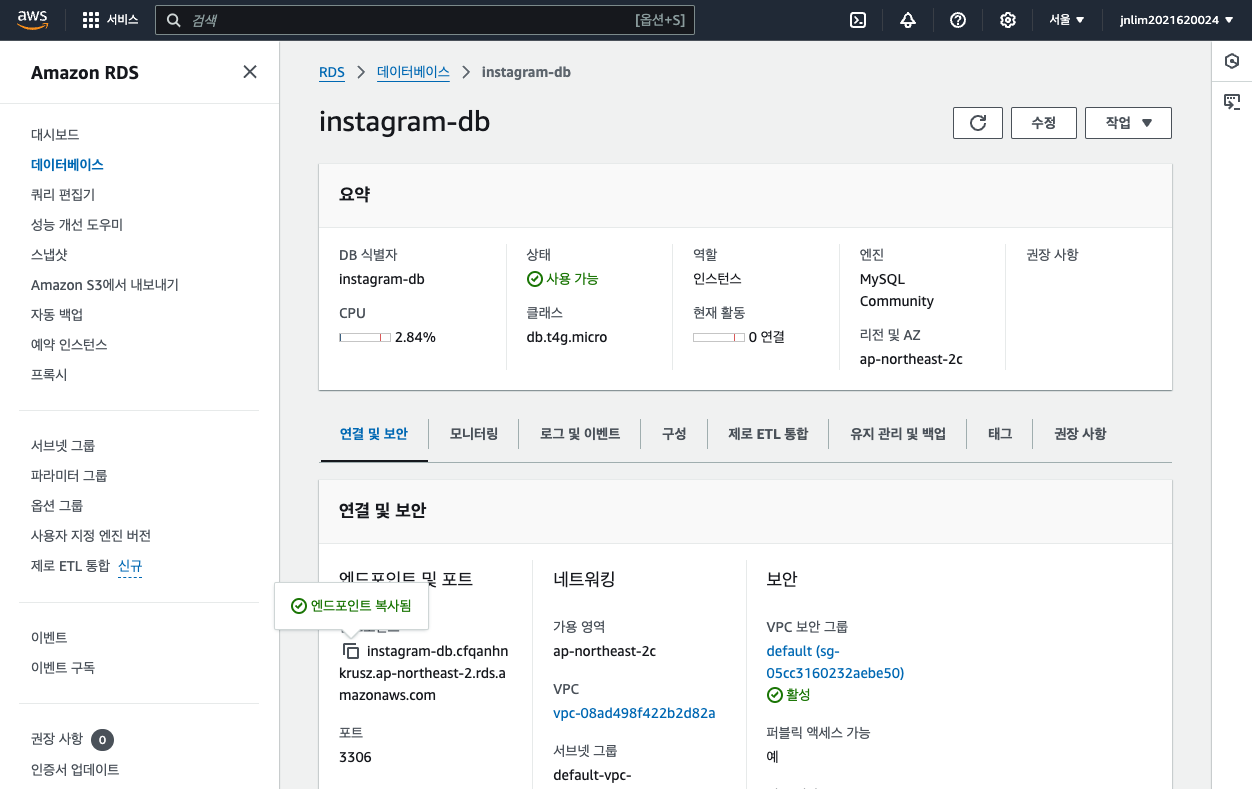Open 파라미터 그룹 in the sidebar

click(x=69, y=475)
